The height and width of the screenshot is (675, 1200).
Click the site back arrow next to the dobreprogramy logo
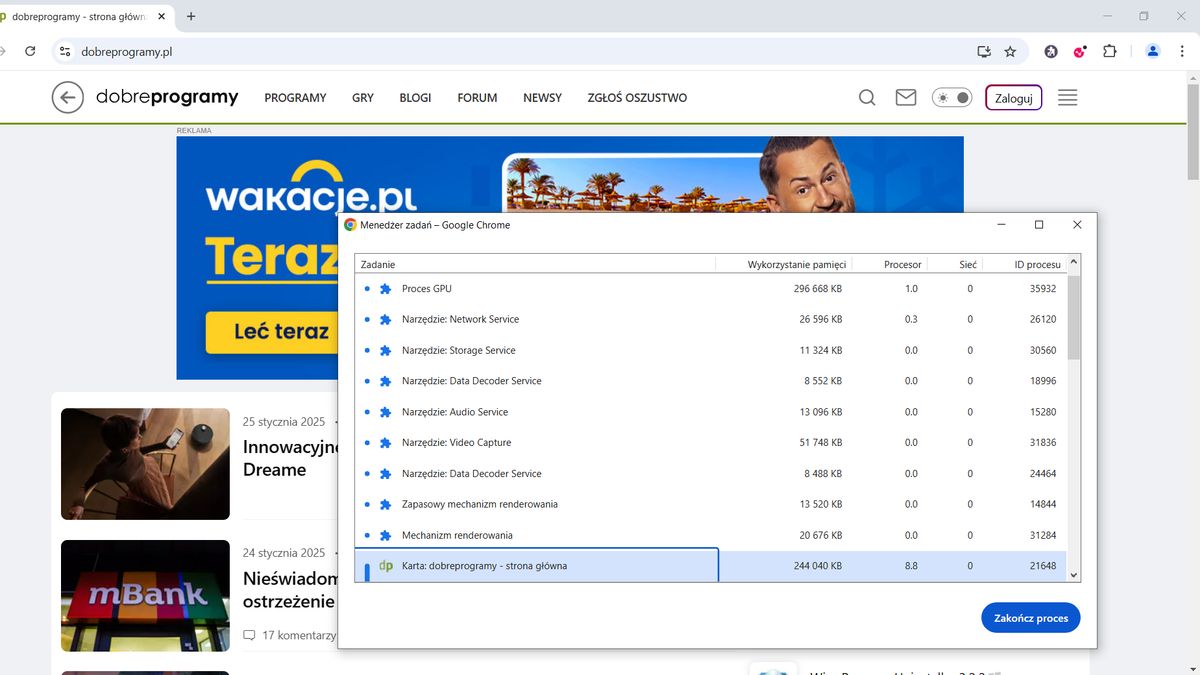(67, 97)
